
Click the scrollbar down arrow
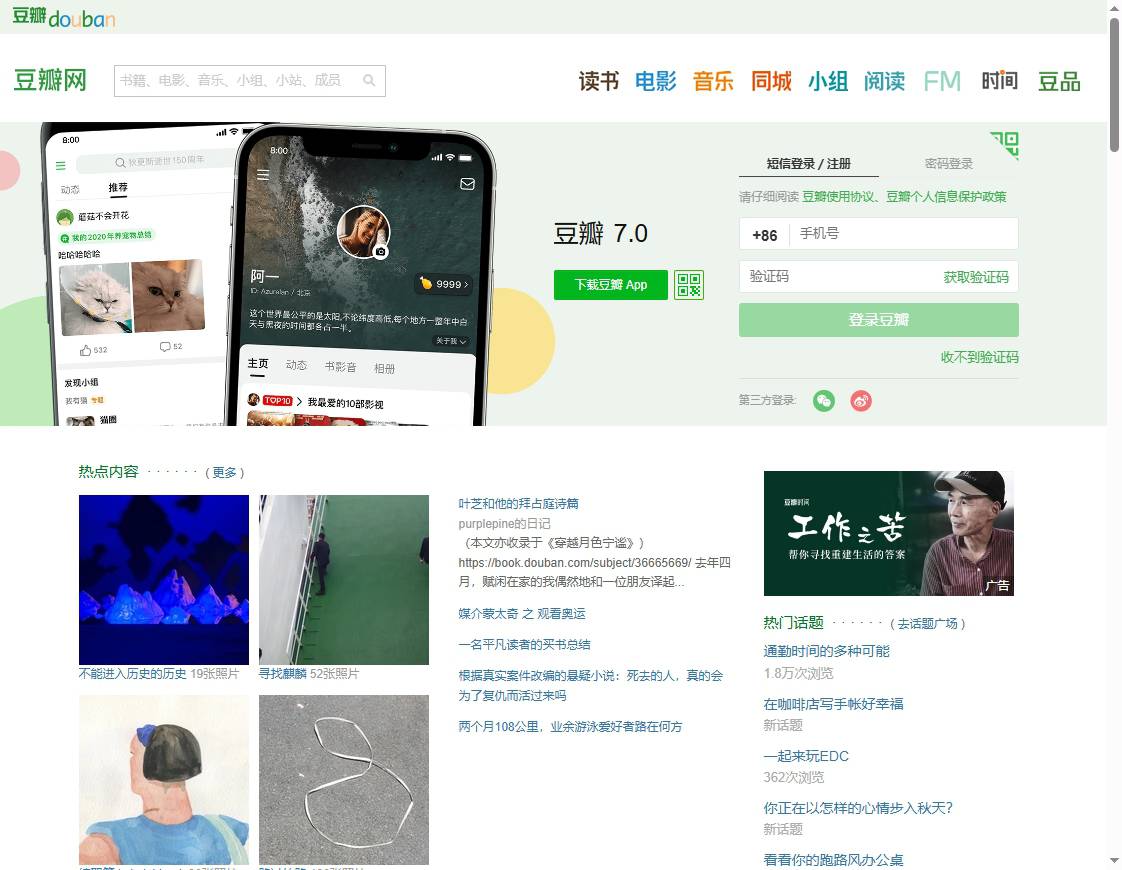point(1114,861)
